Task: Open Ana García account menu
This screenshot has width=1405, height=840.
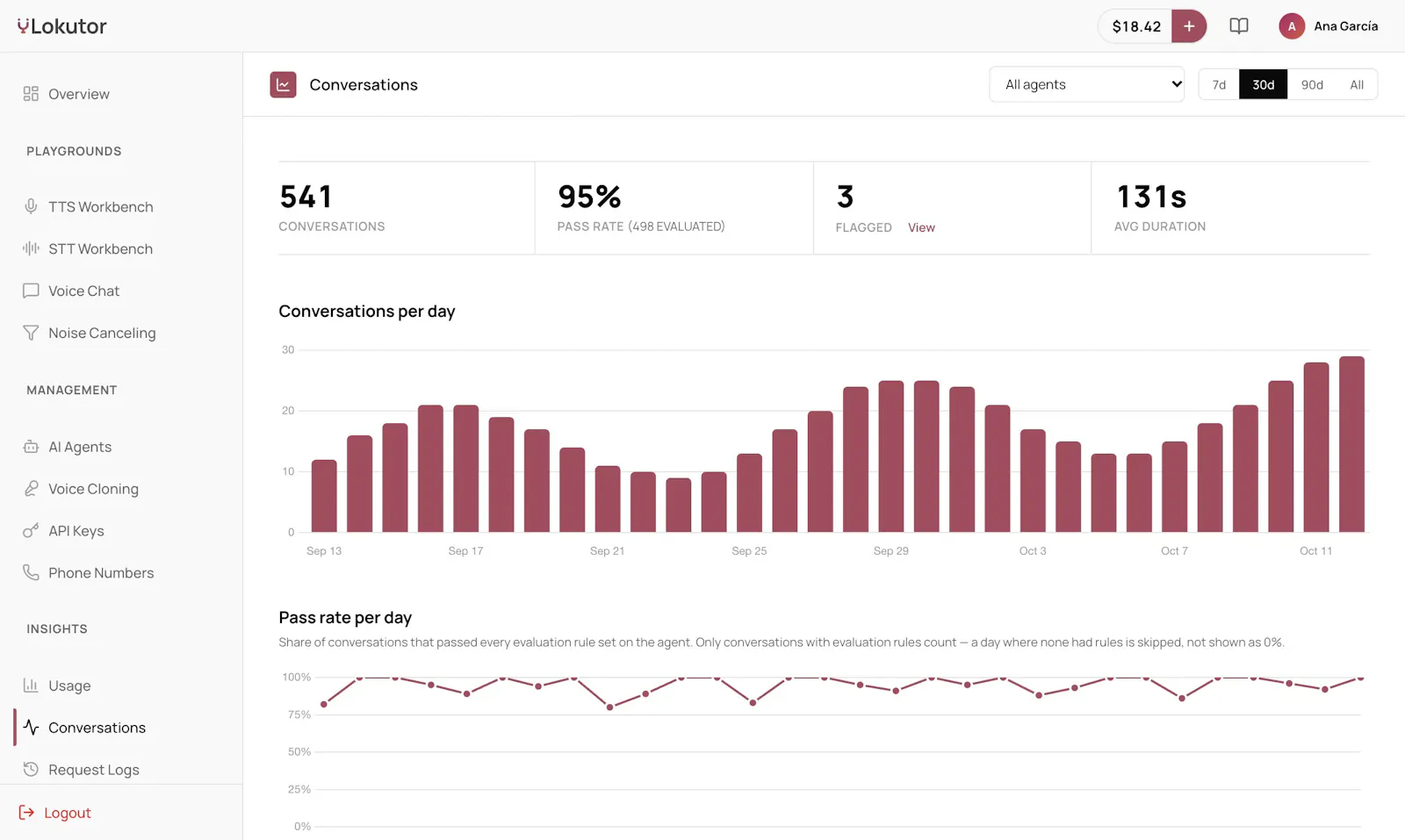Action: tap(1329, 26)
